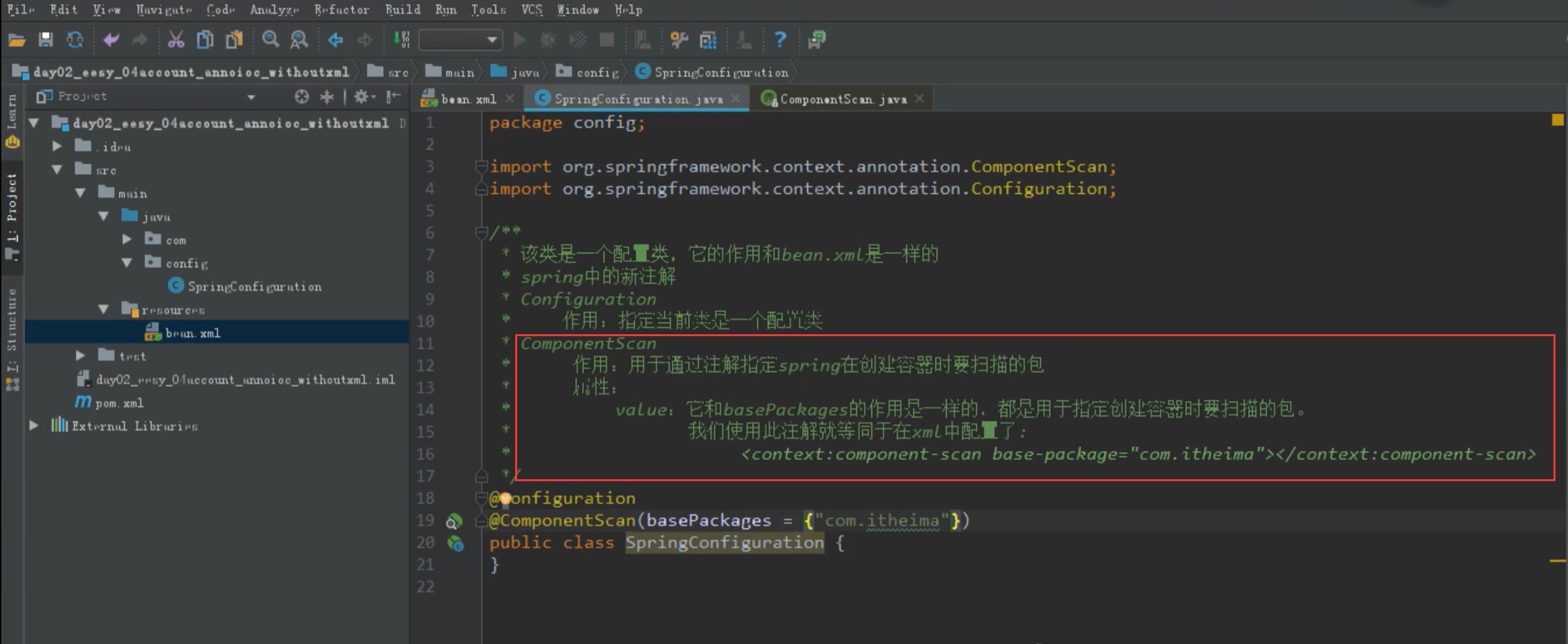Open the VCS menu
Image resolution: width=1568 pixels, height=644 pixels.
[x=532, y=10]
